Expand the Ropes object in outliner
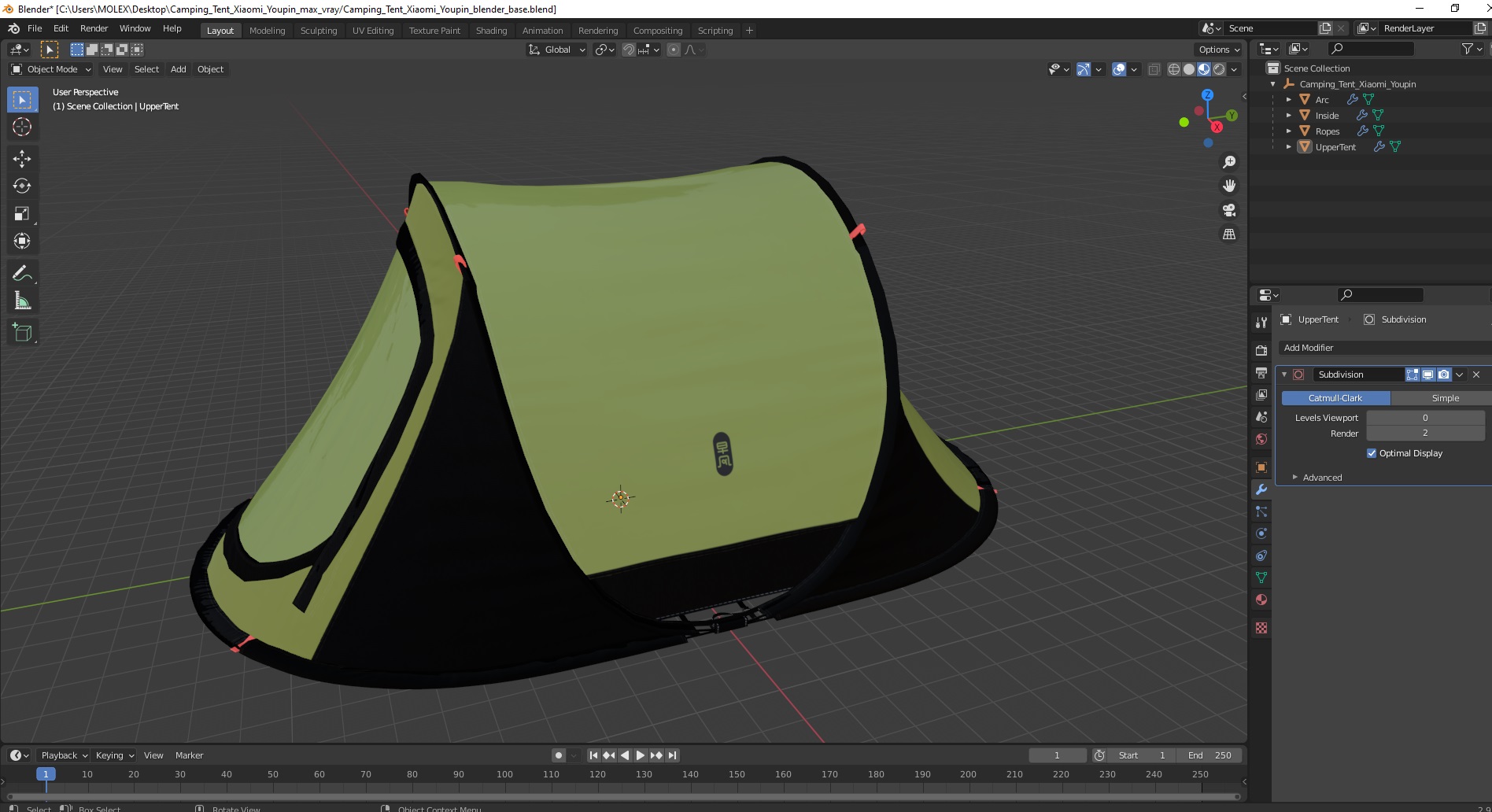1492x812 pixels. click(x=1289, y=131)
